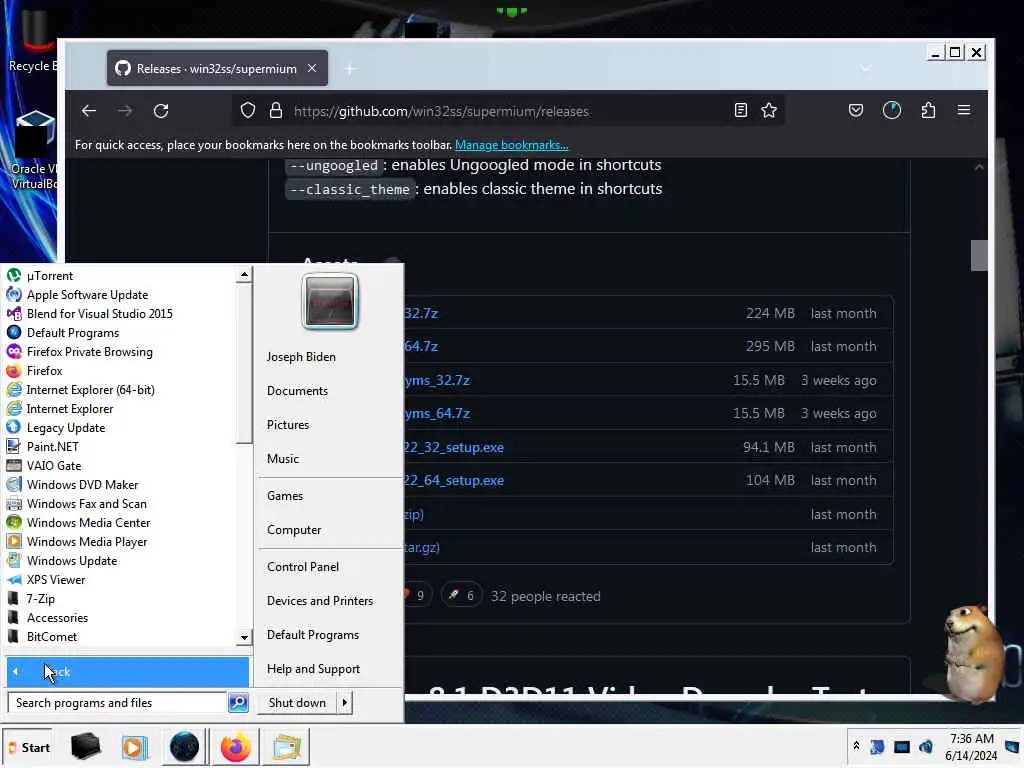Viewport: 1024px width, 768px height.
Task: Open Default Programs in the right pane
Action: [313, 635]
